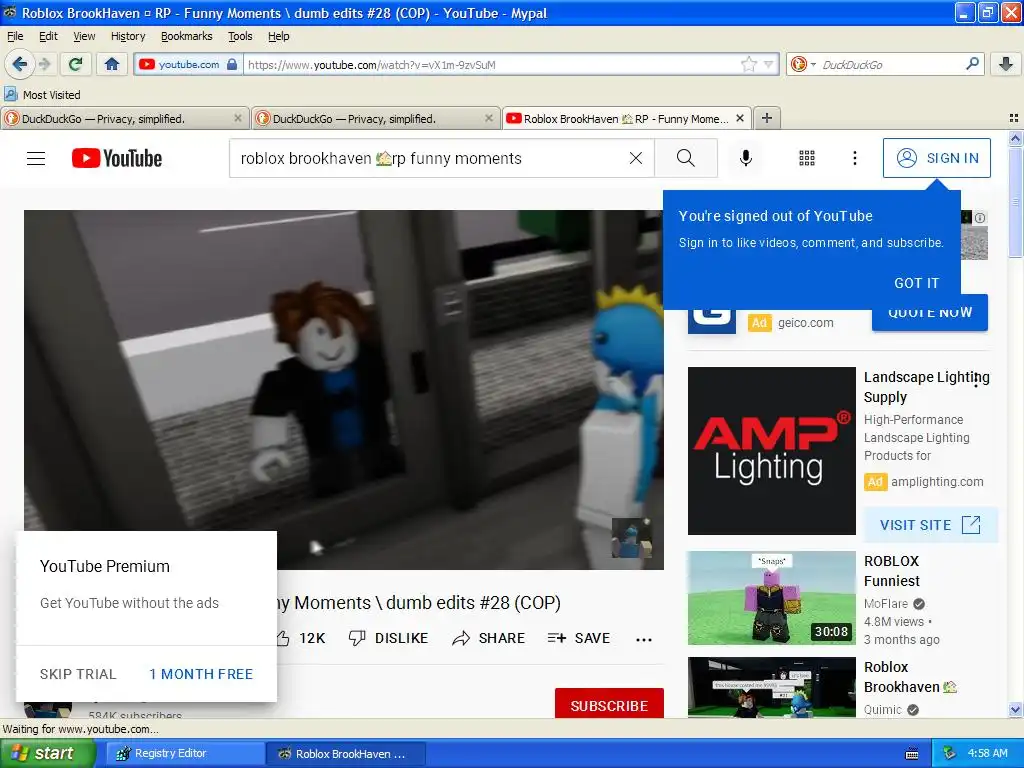This screenshot has width=1024, height=768.
Task: Dismiss signed-out notice with GOT IT
Action: tap(916, 283)
